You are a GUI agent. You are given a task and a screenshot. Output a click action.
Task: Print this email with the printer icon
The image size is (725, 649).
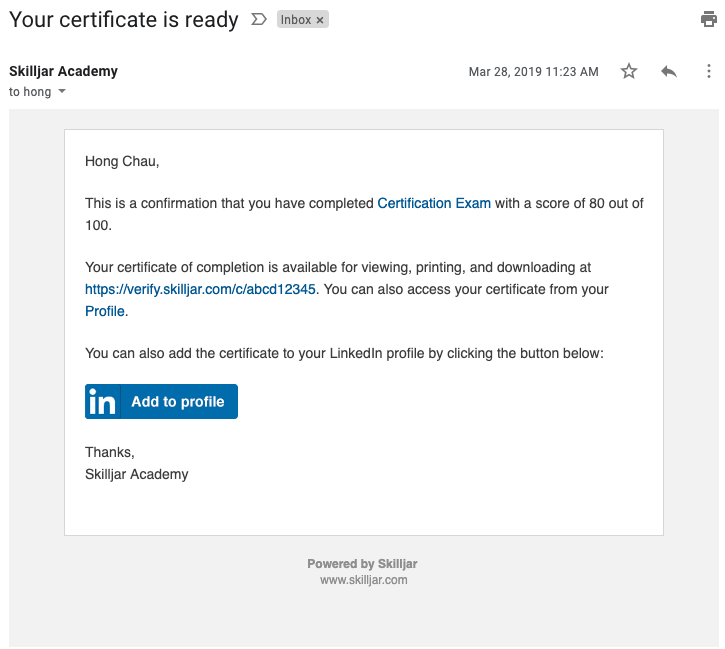tap(709, 19)
